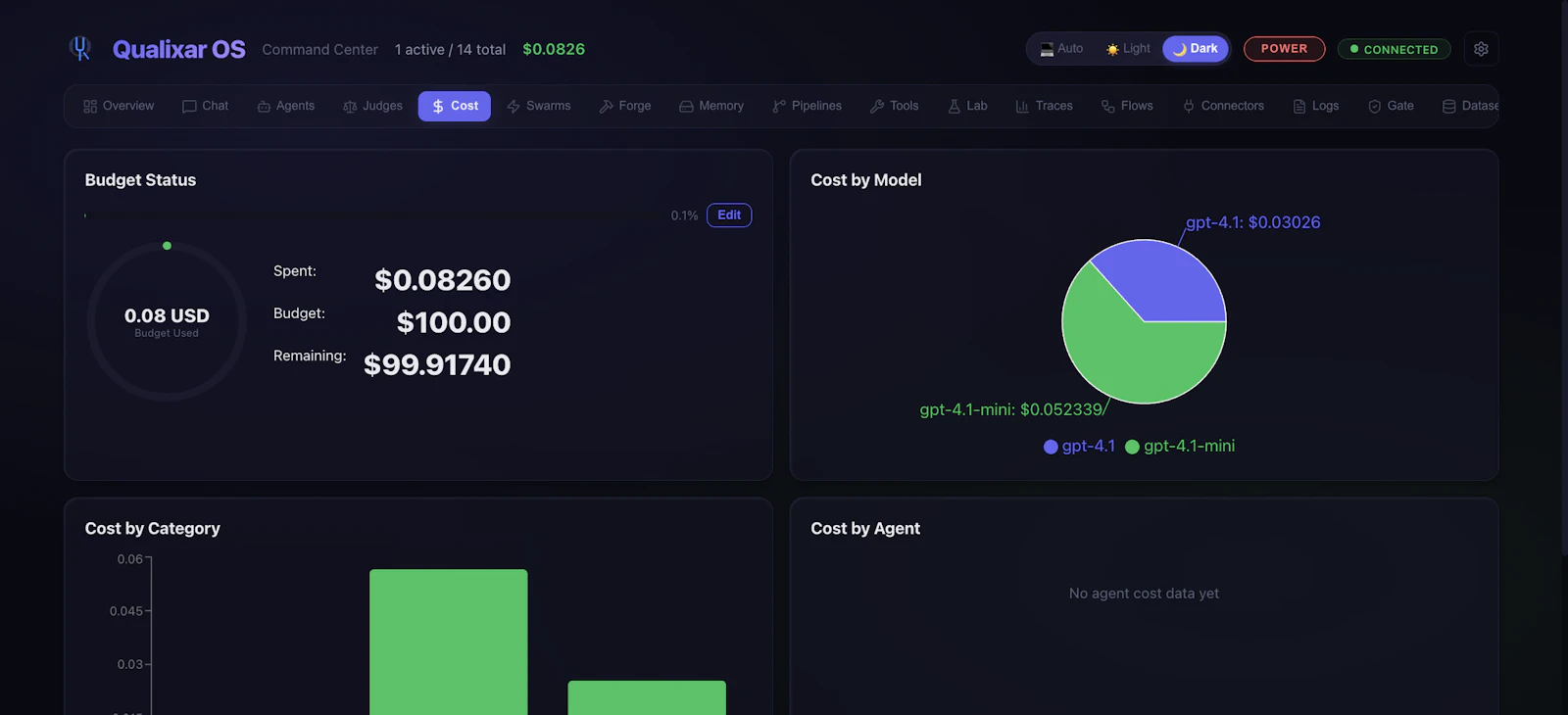Click the Gate shield icon
The height and width of the screenshot is (715, 1568).
coord(1375,107)
